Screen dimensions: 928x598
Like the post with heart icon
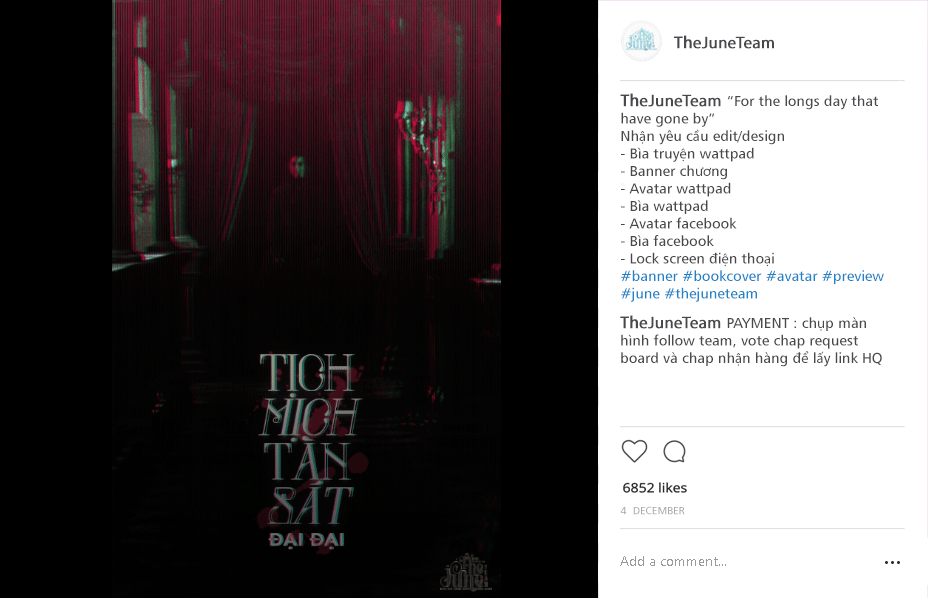tap(634, 451)
